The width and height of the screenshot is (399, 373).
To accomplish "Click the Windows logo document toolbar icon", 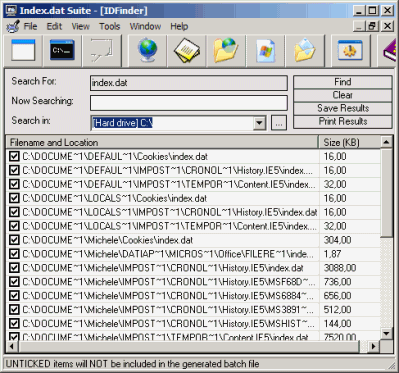I will 266,50.
